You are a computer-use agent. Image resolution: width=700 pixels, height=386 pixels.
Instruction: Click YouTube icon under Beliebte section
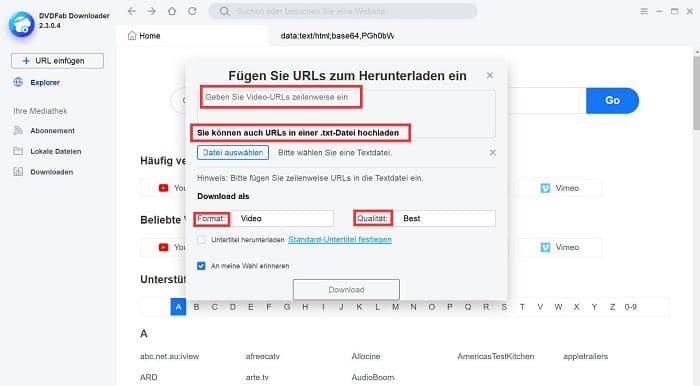(x=164, y=247)
